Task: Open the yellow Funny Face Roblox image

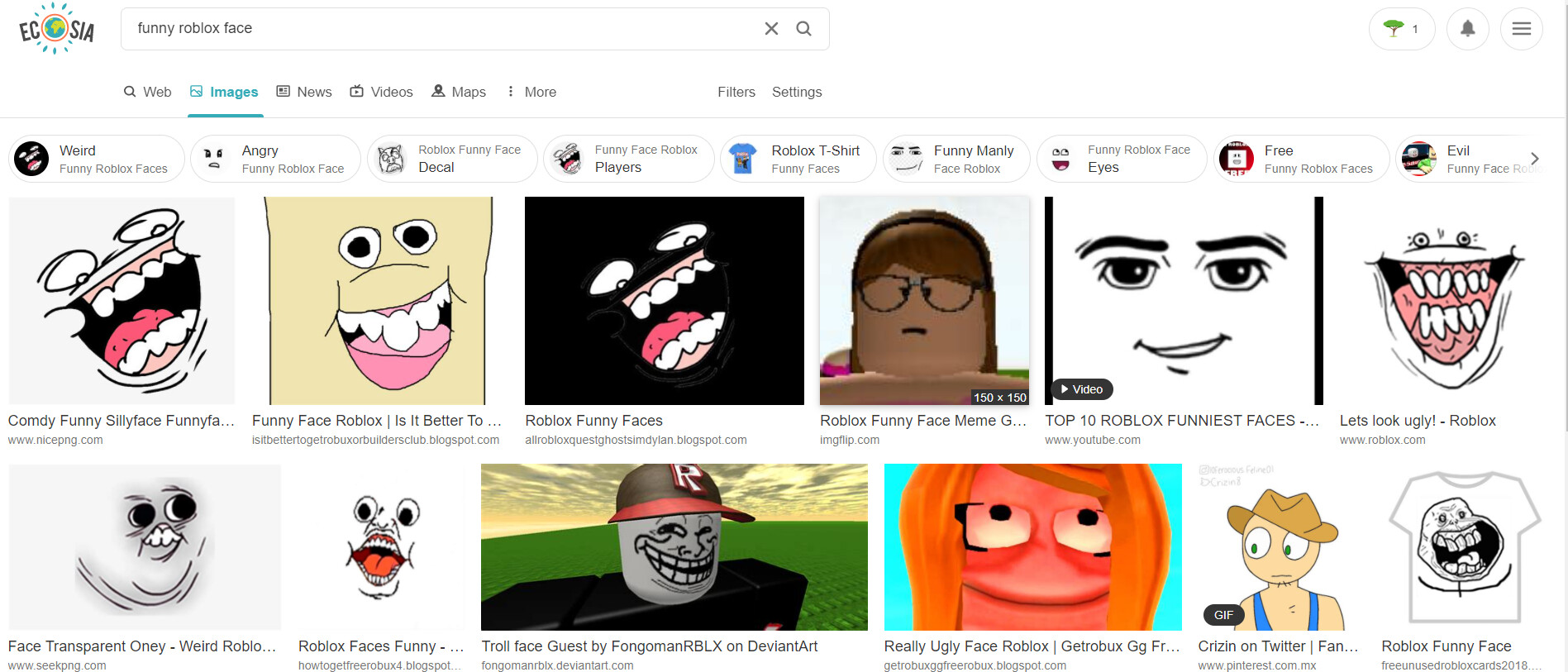Action: point(377,301)
